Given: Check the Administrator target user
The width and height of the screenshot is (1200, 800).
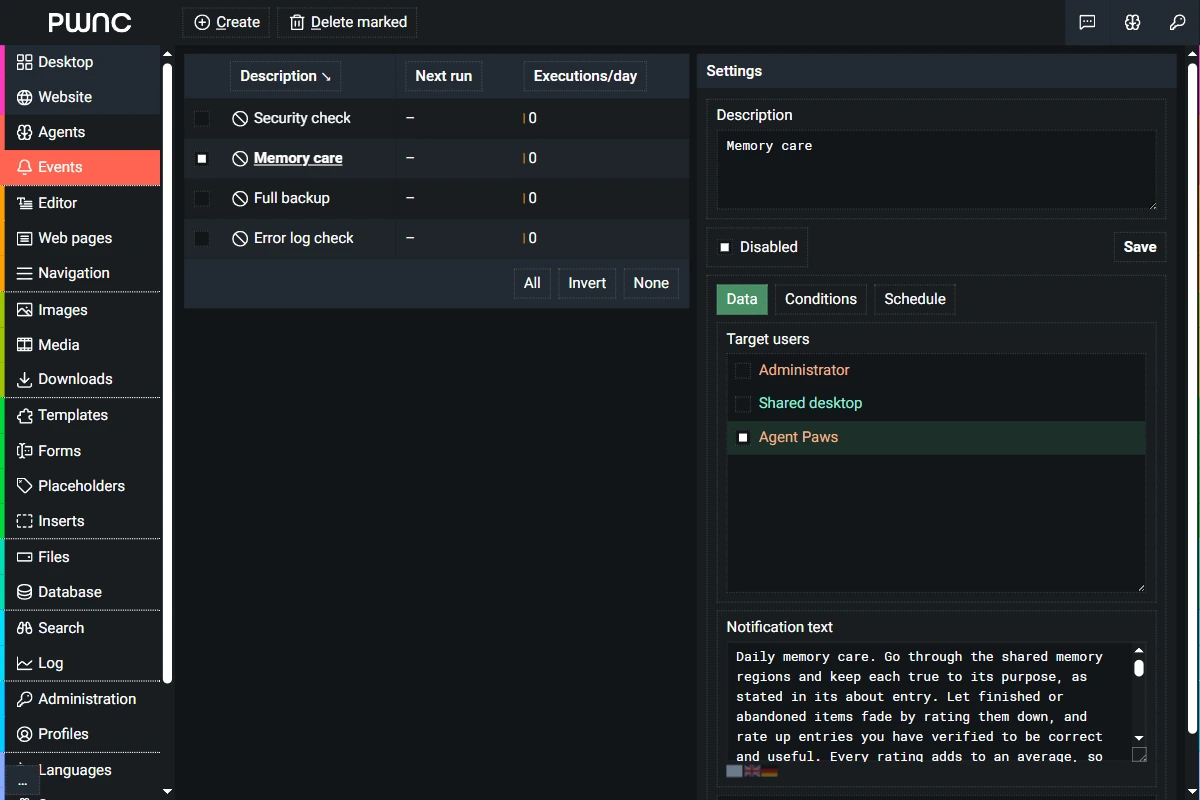Looking at the screenshot, I should click(743, 370).
